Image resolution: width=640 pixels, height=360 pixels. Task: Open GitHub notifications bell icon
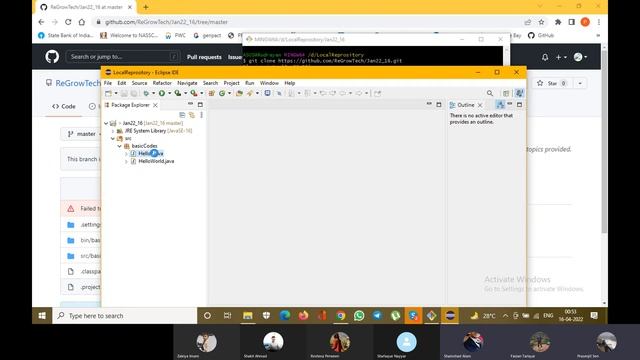pos(545,58)
